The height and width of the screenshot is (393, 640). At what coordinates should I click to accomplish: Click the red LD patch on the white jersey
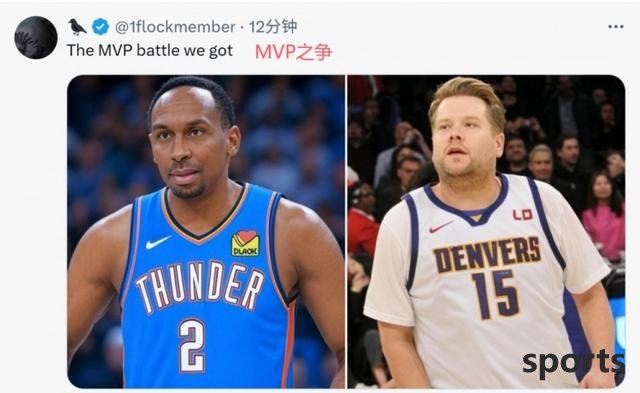(523, 214)
